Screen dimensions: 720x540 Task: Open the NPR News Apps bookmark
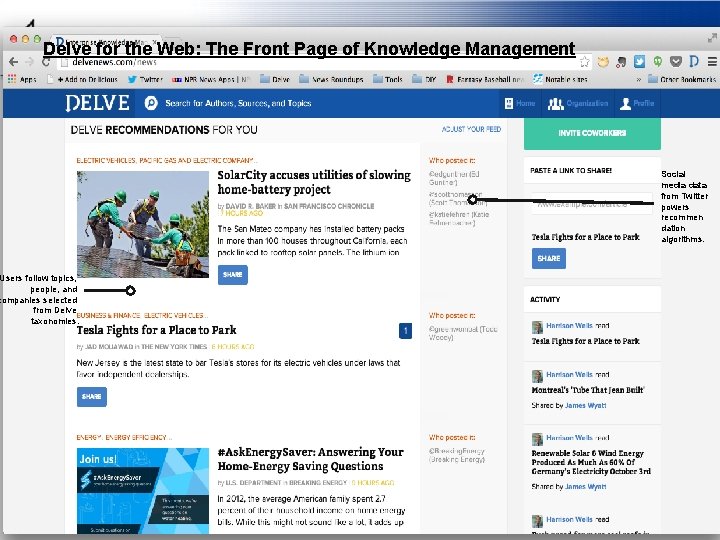(210, 79)
